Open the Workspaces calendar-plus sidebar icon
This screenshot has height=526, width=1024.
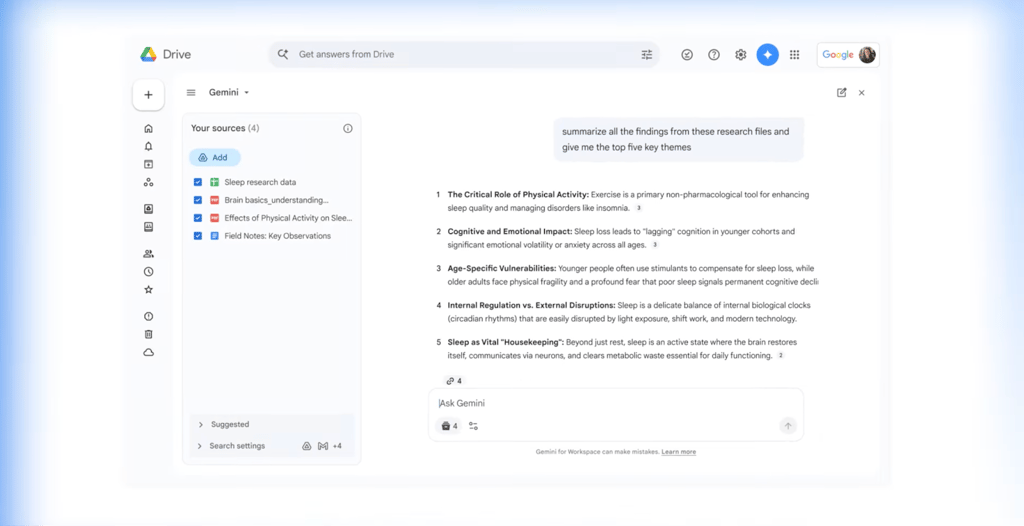coord(148,165)
